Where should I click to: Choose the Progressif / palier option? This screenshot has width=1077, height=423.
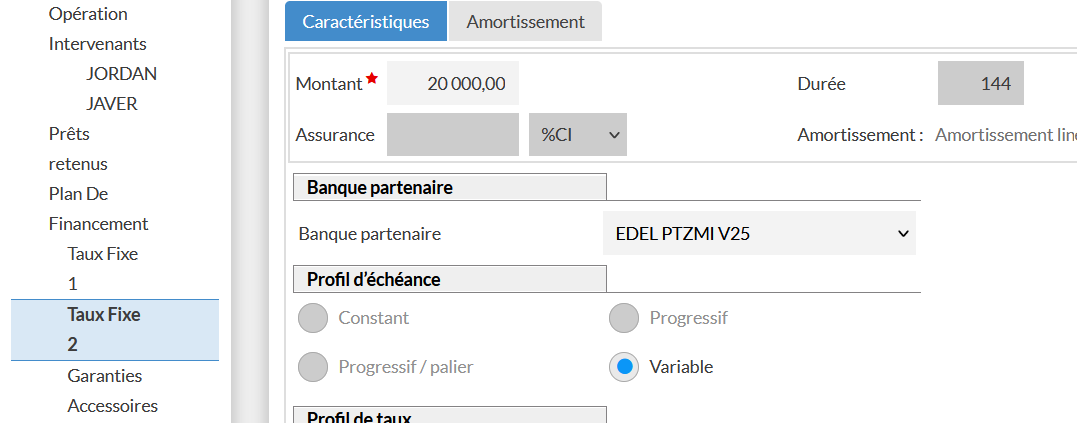click(314, 367)
